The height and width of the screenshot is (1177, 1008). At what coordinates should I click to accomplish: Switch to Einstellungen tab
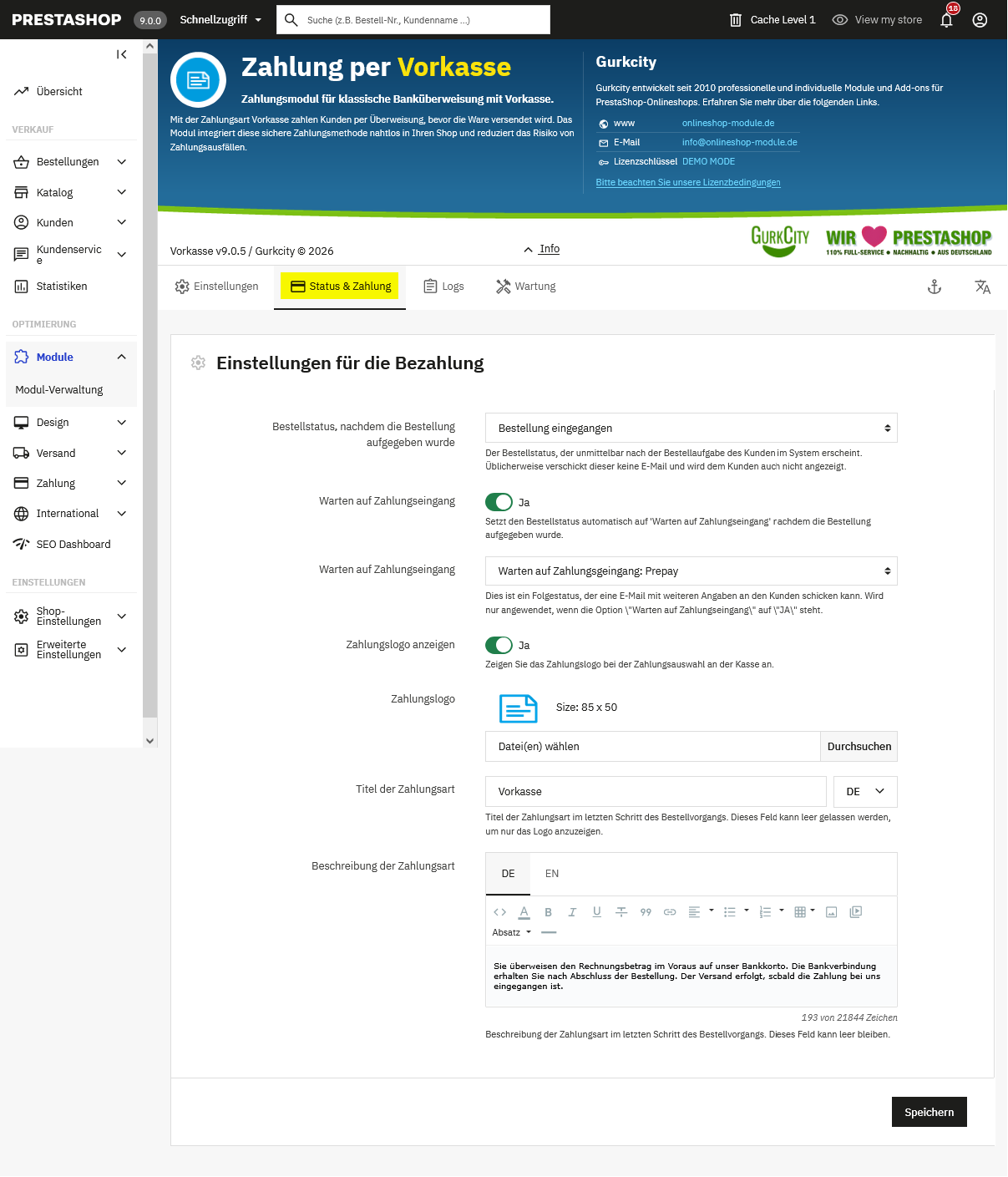coord(216,287)
